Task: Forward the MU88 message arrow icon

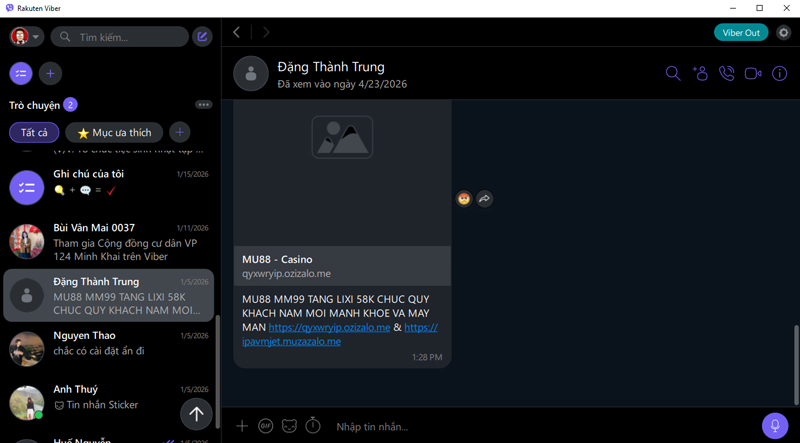Action: [x=485, y=199]
